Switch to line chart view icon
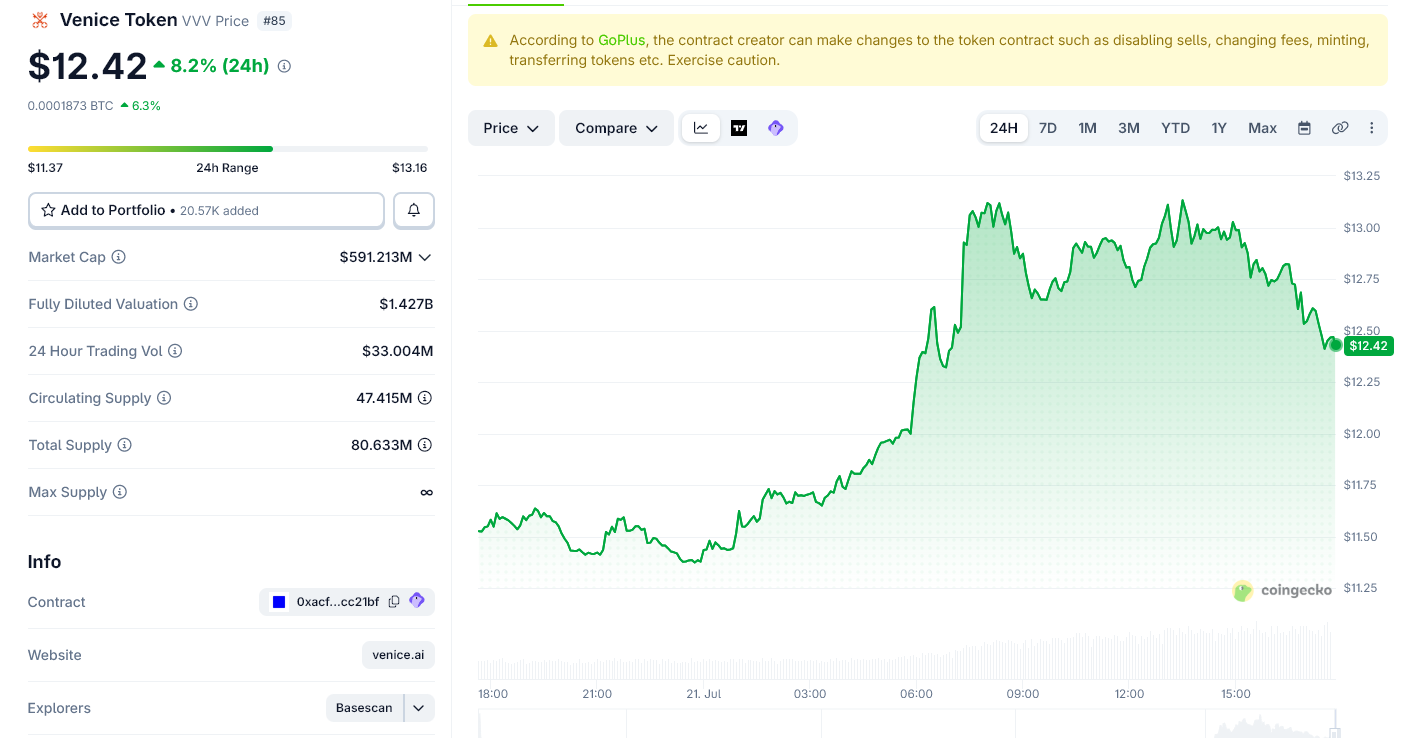 (701, 128)
